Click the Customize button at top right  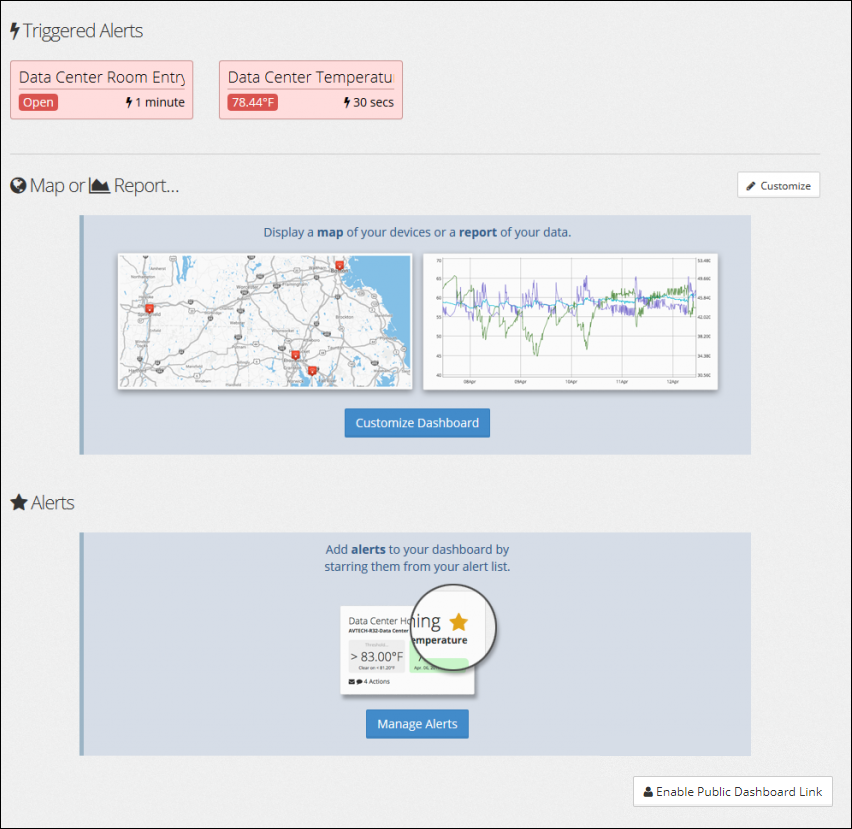(778, 185)
